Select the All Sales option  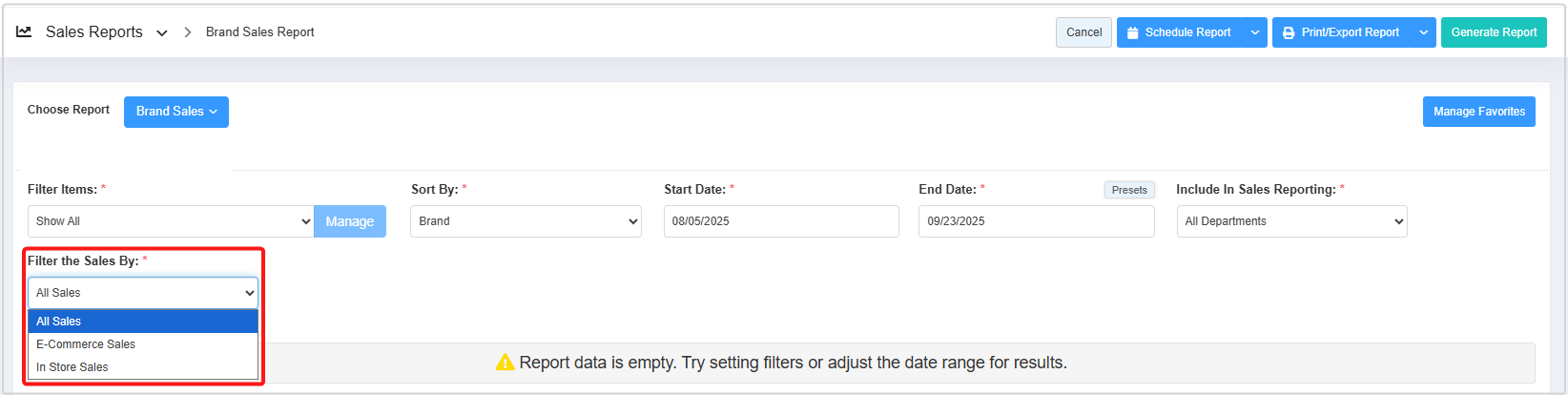point(143,322)
